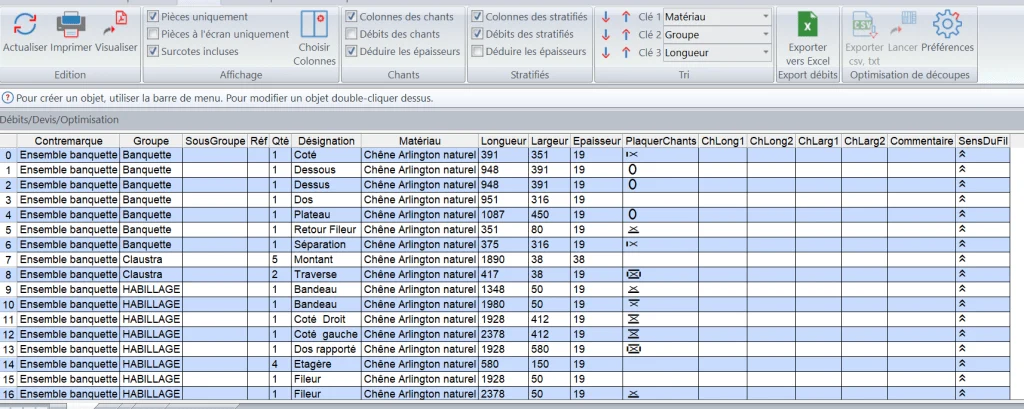Screen dimensions: 1024x409
Task: Click the help question mark icon
Action: [8, 99]
